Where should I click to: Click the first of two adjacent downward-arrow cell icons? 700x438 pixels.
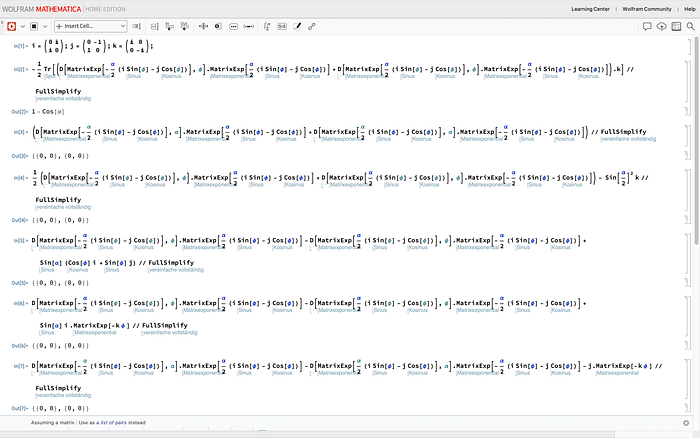(x=170, y=26)
